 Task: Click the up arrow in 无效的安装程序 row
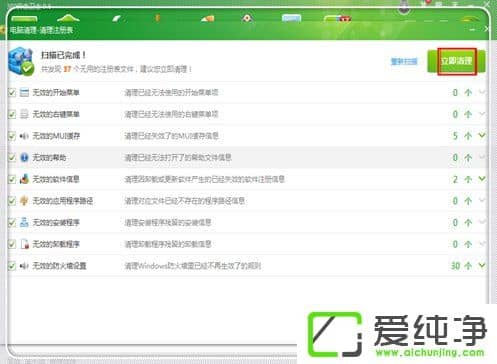tap(468, 222)
